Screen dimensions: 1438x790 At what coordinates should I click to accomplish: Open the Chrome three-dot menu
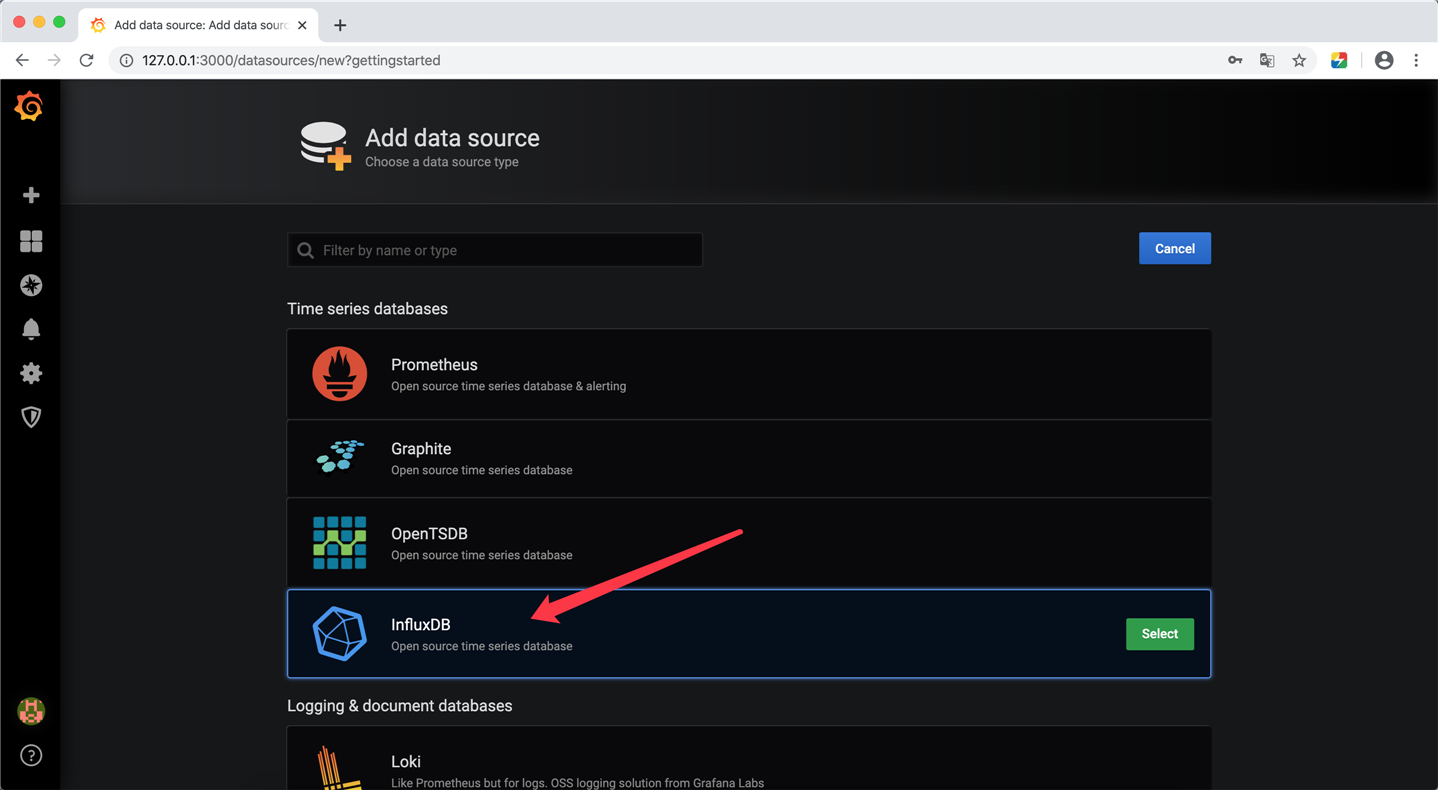(x=1416, y=60)
